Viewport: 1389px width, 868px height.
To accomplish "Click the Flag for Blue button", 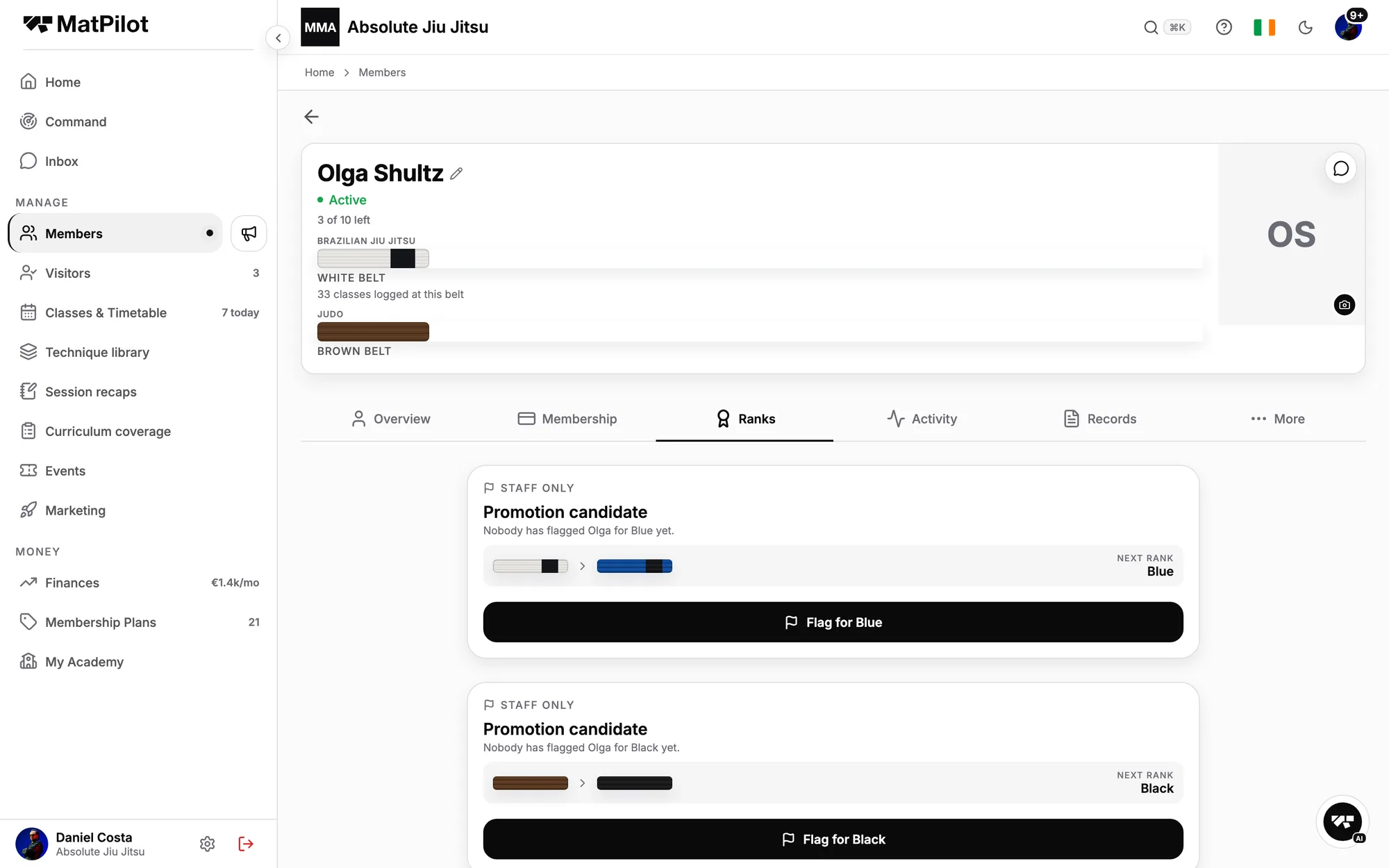I will 833,622.
